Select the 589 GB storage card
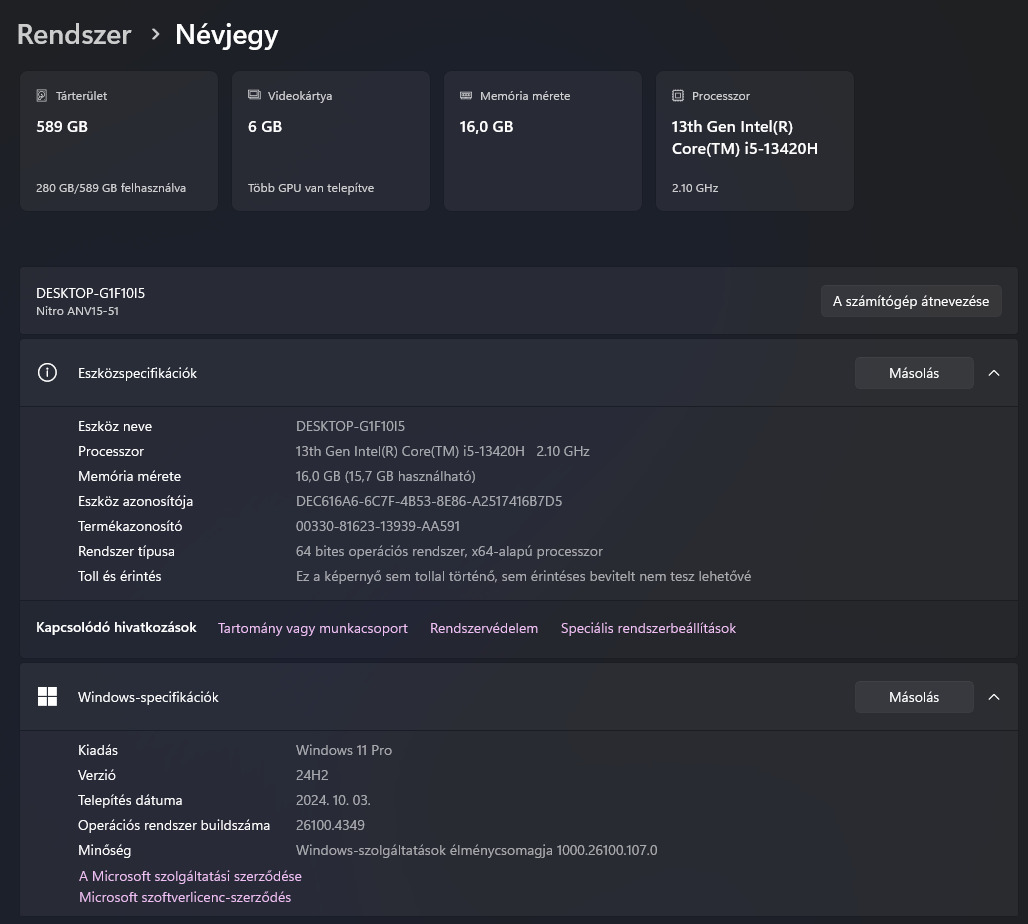Viewport: 1028px width, 924px height. [119, 141]
